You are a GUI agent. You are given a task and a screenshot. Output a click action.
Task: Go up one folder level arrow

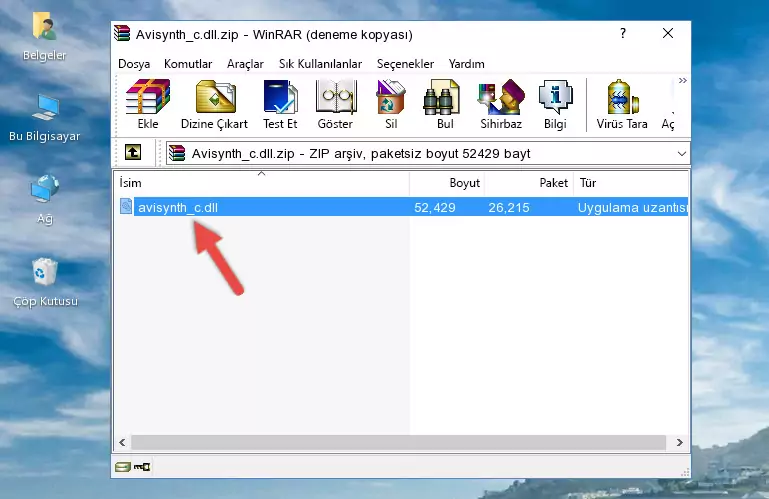pyautogui.click(x=133, y=152)
